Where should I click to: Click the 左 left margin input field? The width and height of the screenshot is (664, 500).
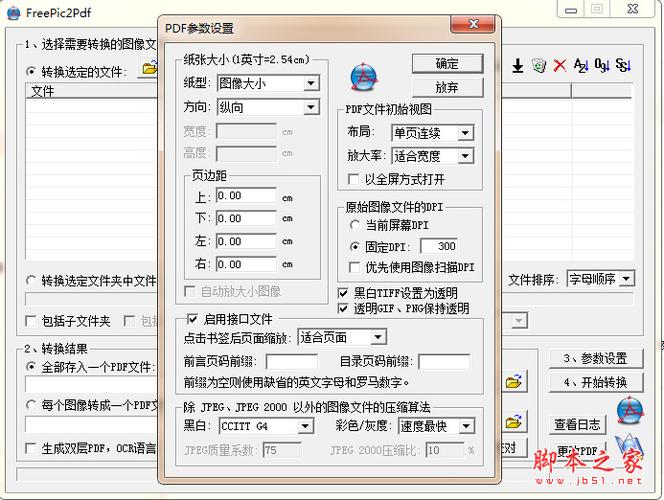(246, 241)
